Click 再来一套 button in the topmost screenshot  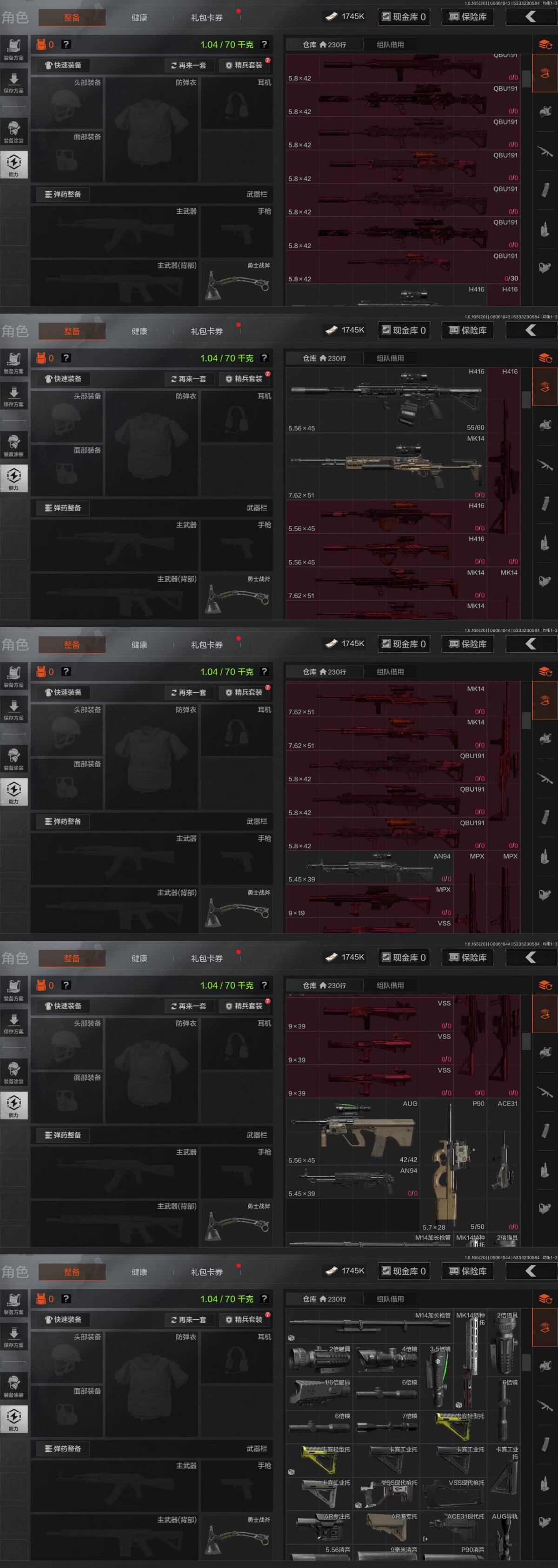coord(189,65)
